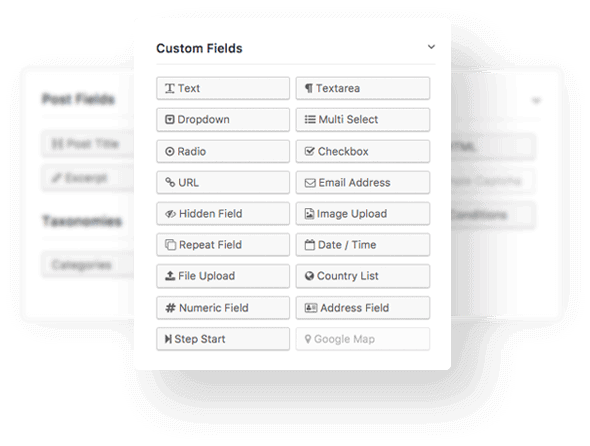Add a Repeat Field
This screenshot has height=446, width=590.
click(x=223, y=245)
